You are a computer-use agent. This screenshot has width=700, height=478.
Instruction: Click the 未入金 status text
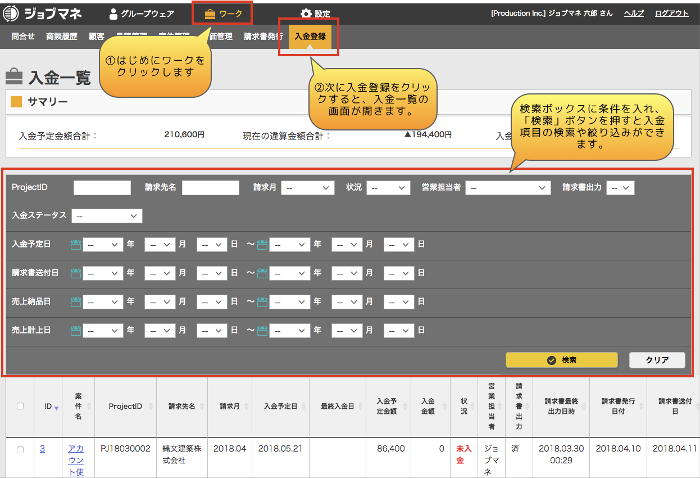pyautogui.click(x=464, y=454)
